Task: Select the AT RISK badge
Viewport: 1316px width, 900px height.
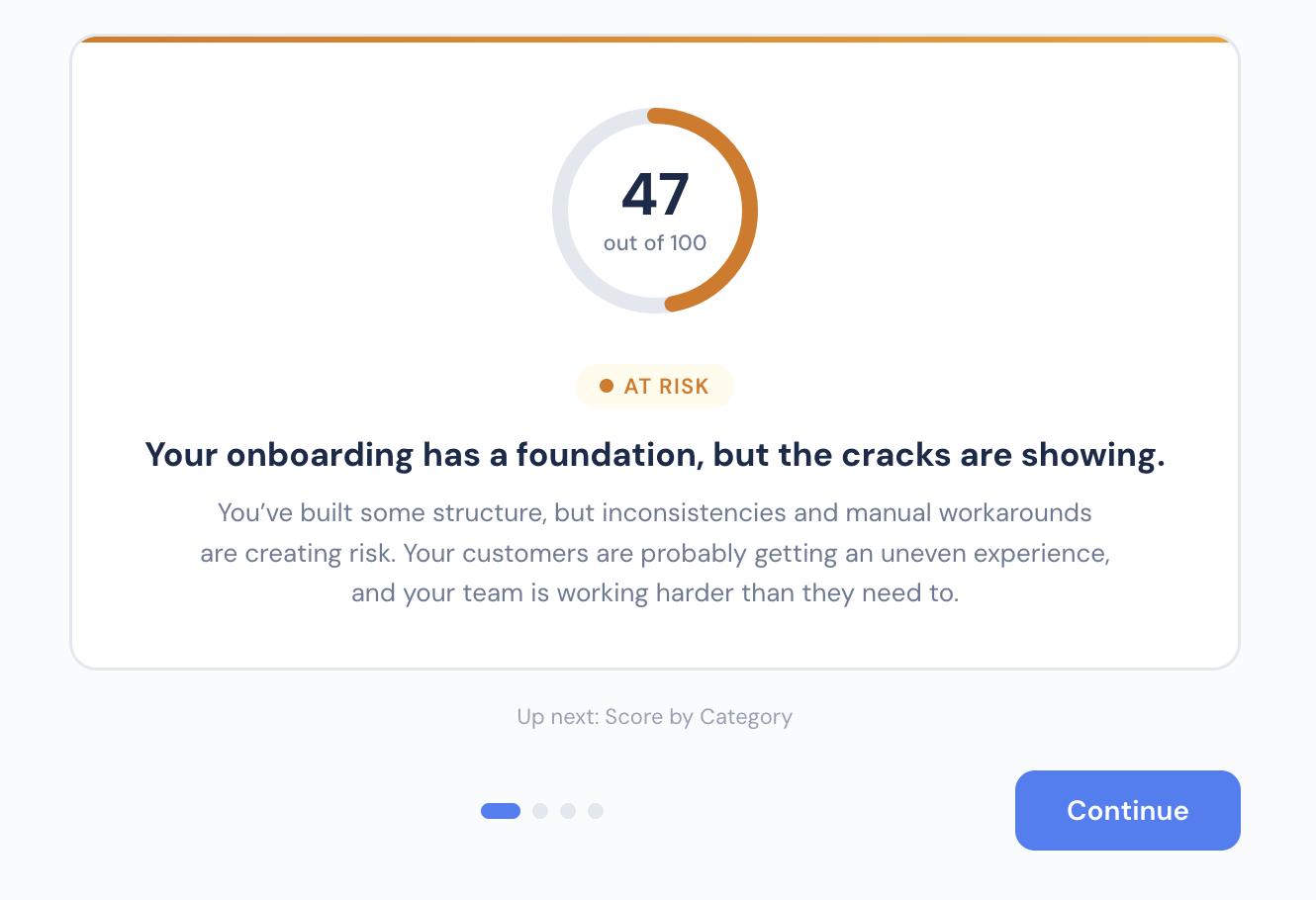Action: [x=655, y=386]
